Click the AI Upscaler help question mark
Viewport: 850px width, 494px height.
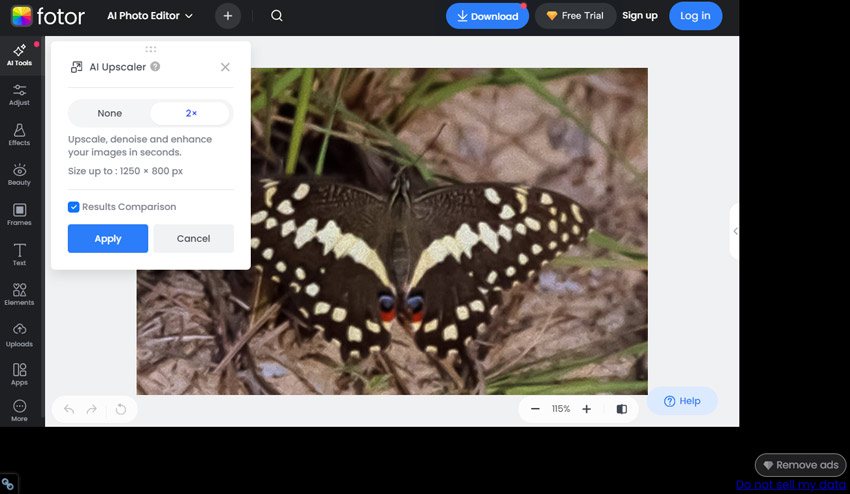pos(155,67)
